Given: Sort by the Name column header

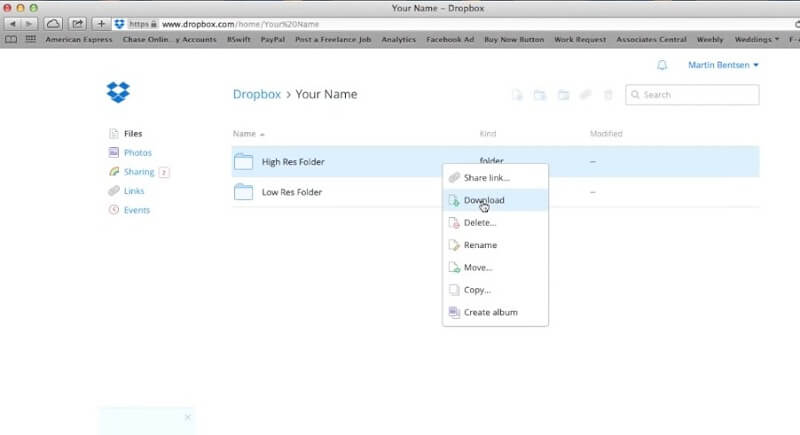Looking at the screenshot, I should [x=248, y=134].
